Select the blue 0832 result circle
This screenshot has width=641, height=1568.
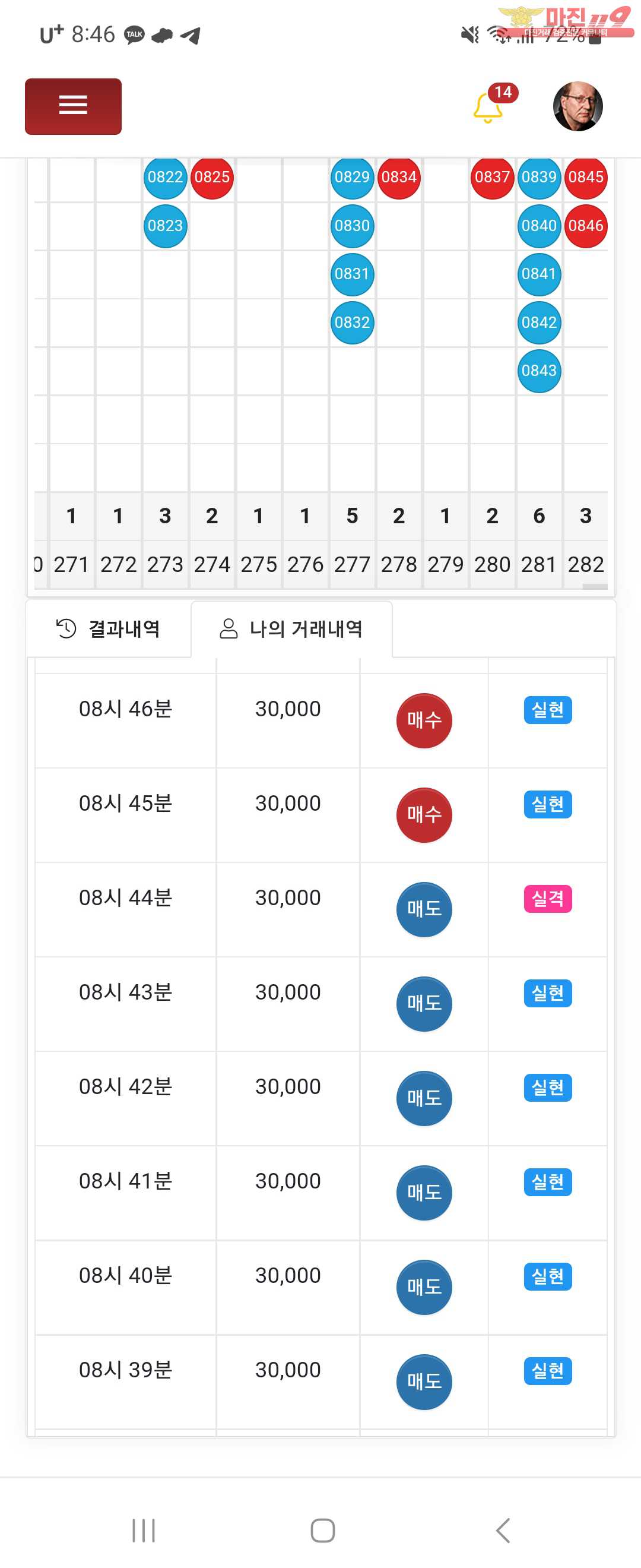[x=352, y=323]
